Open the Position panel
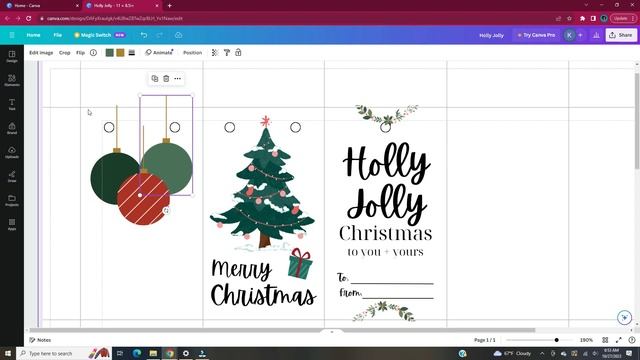The image size is (640, 360). pyautogui.click(x=193, y=53)
